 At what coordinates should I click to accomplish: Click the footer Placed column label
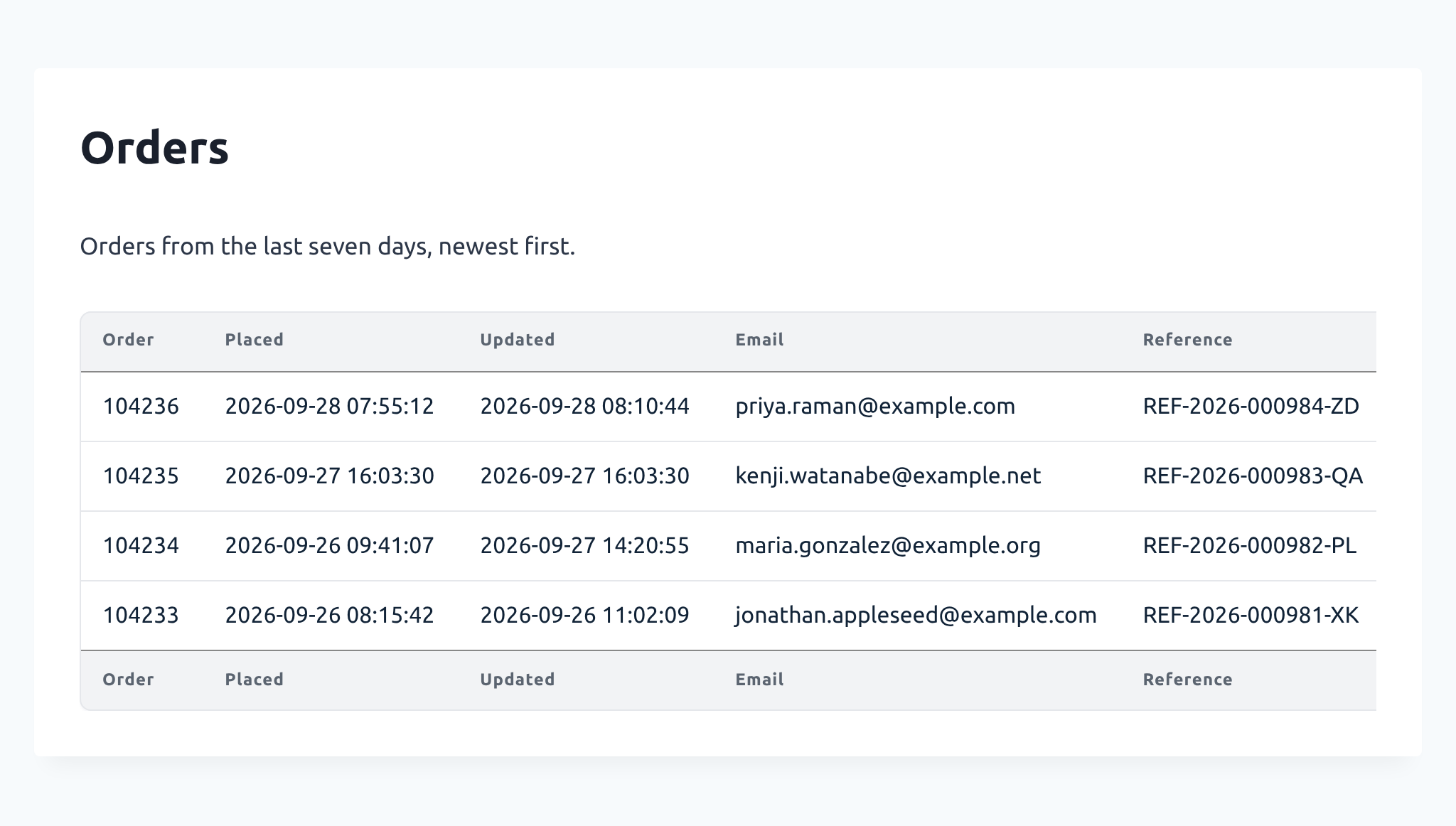(254, 680)
